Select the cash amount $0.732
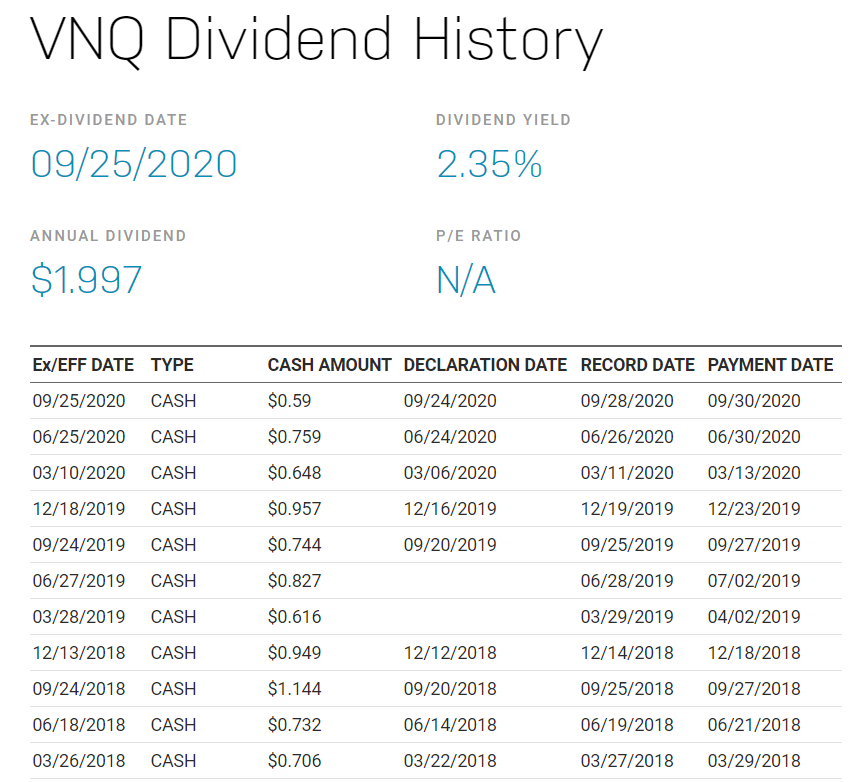851x782 pixels. click(294, 725)
